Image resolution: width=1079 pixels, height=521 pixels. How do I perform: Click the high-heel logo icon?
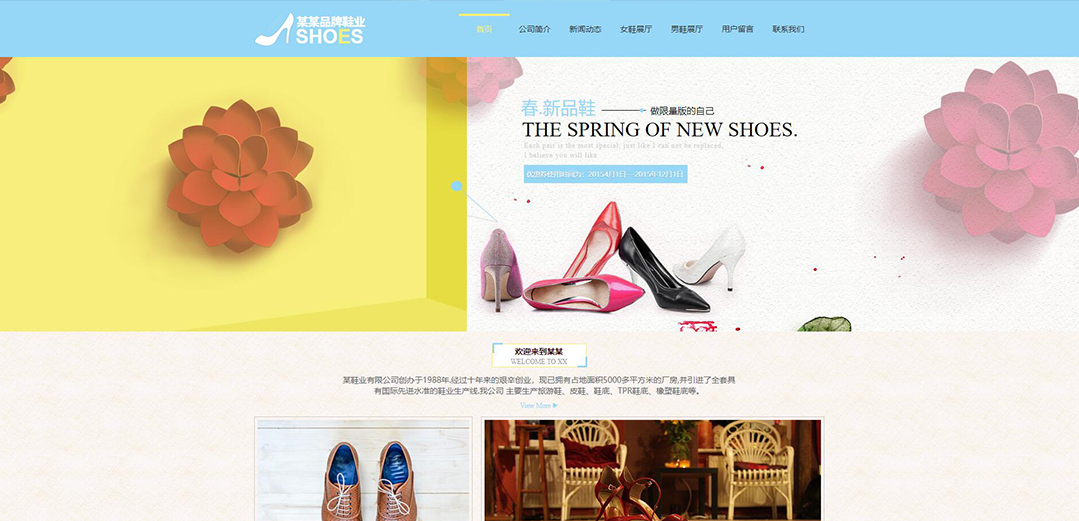pos(274,30)
